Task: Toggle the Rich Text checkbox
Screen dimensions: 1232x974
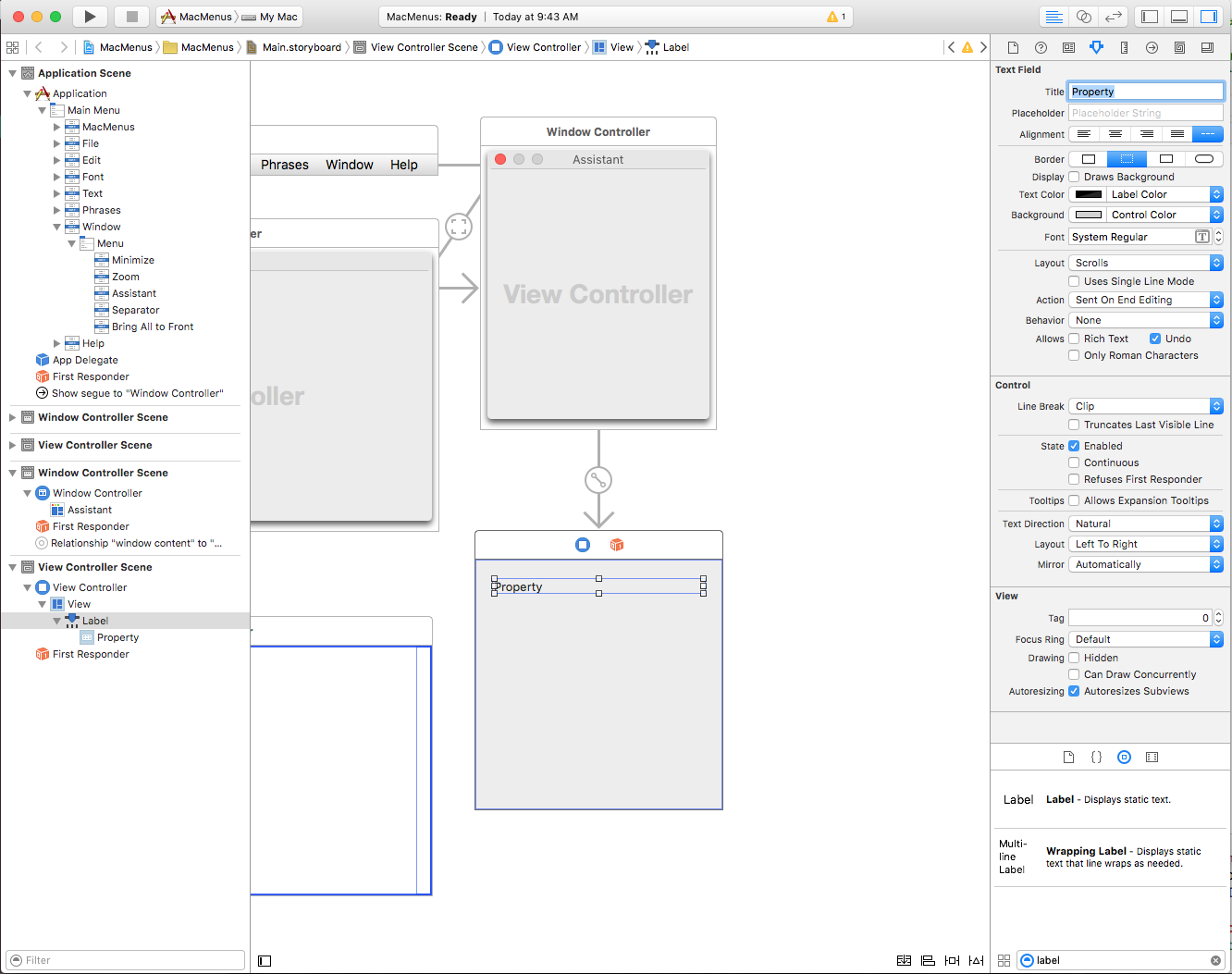Action: [1074, 339]
